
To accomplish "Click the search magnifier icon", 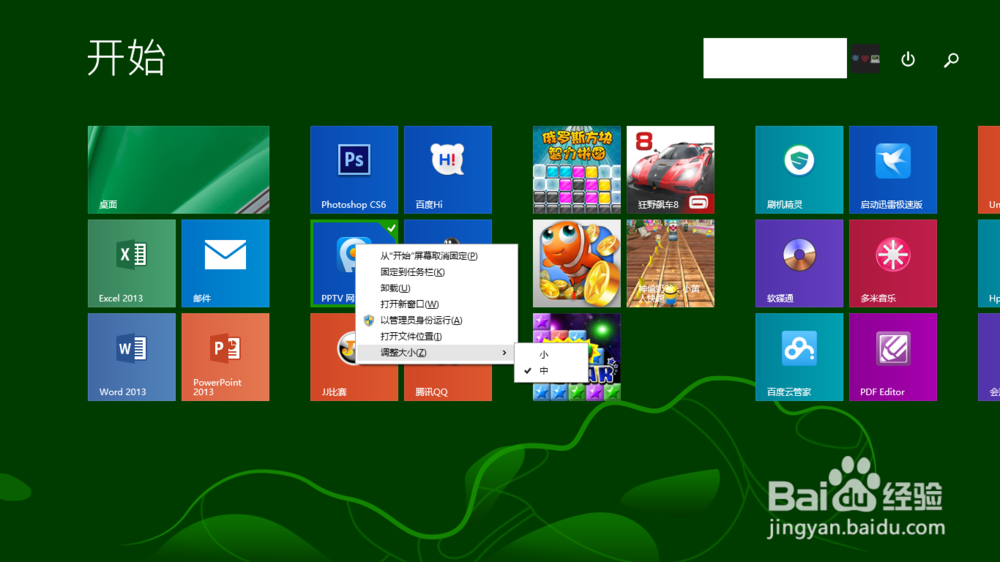I will coord(951,60).
